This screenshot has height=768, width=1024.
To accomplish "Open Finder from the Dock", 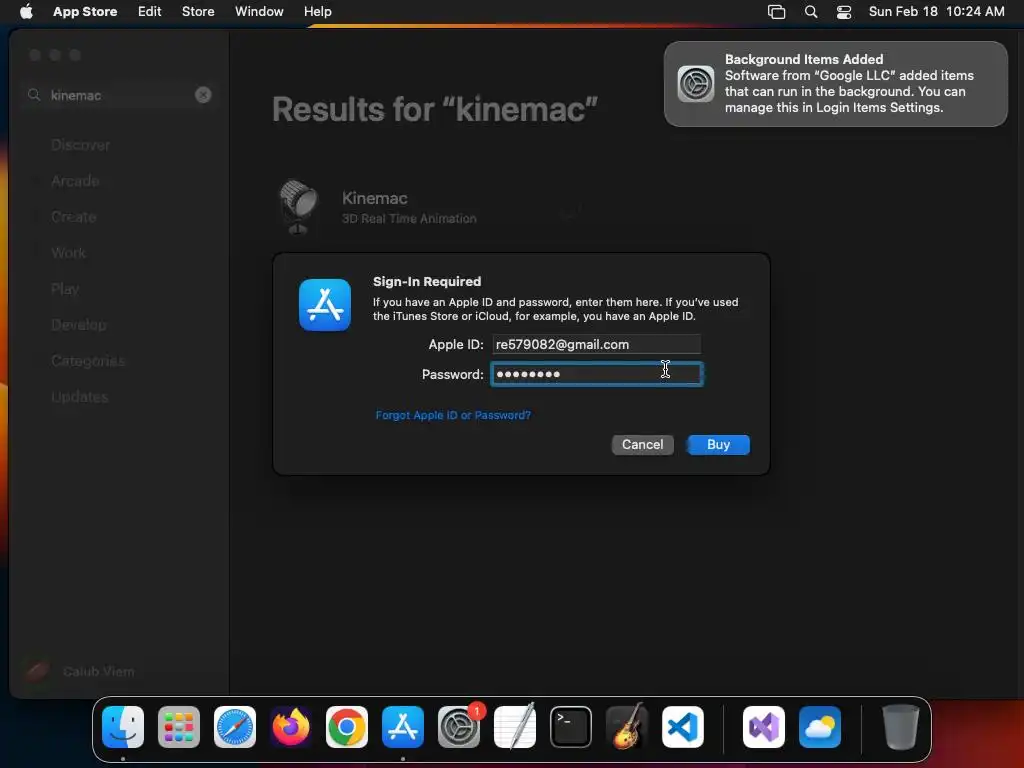I will [x=123, y=727].
